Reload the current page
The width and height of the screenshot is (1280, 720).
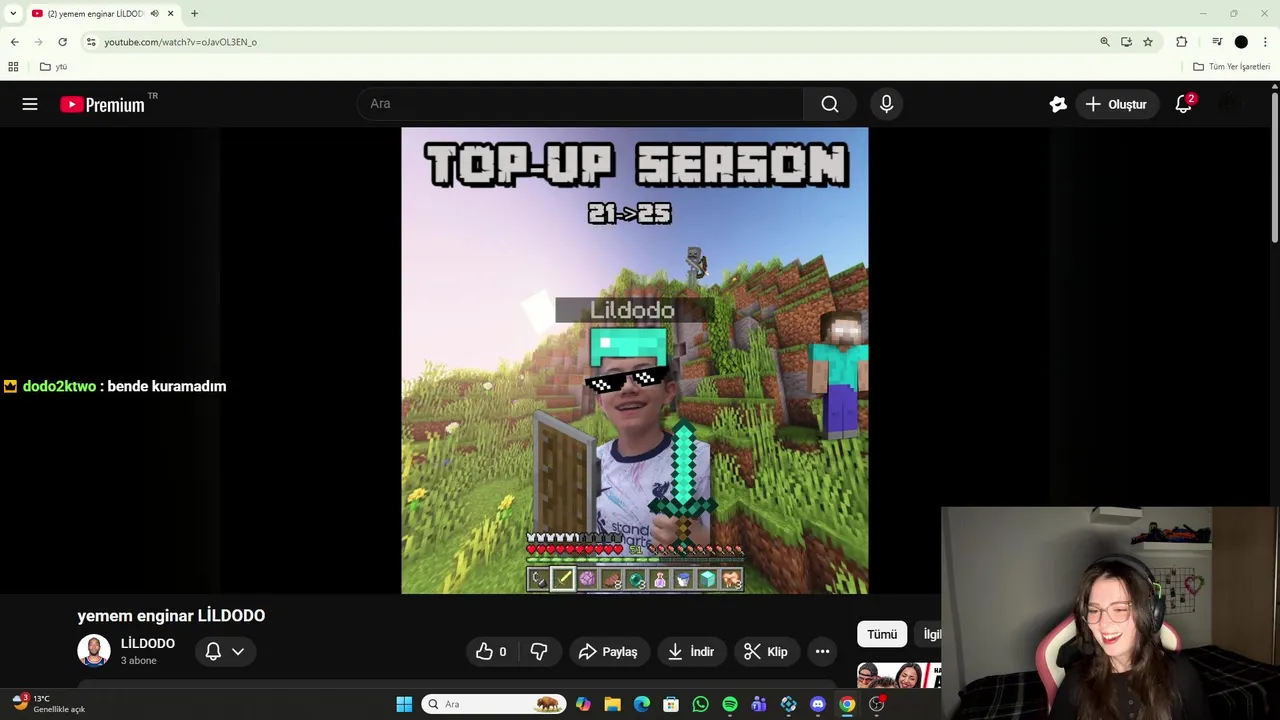[x=62, y=42]
